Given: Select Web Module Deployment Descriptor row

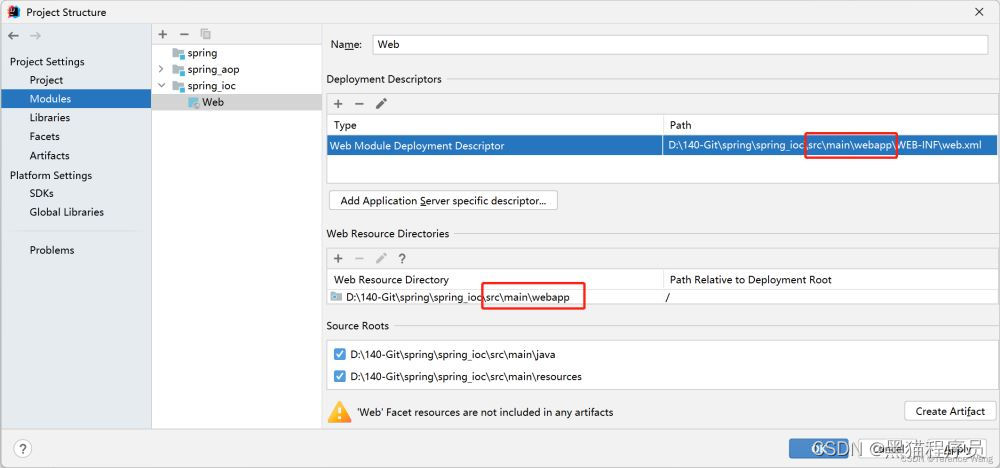Looking at the screenshot, I should (662, 145).
